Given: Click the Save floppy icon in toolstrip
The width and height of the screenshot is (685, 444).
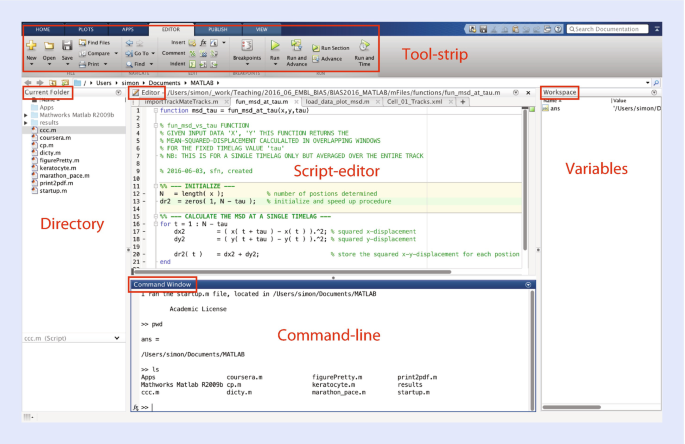Looking at the screenshot, I should (67, 45).
